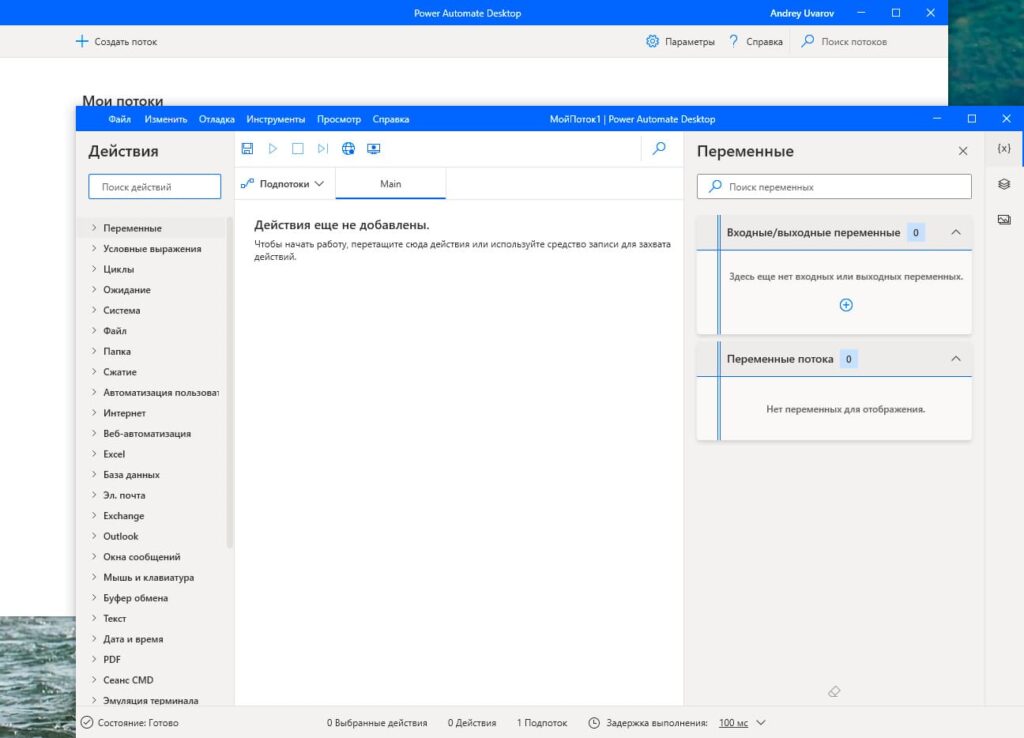Open the Отладка menu

tap(216, 119)
